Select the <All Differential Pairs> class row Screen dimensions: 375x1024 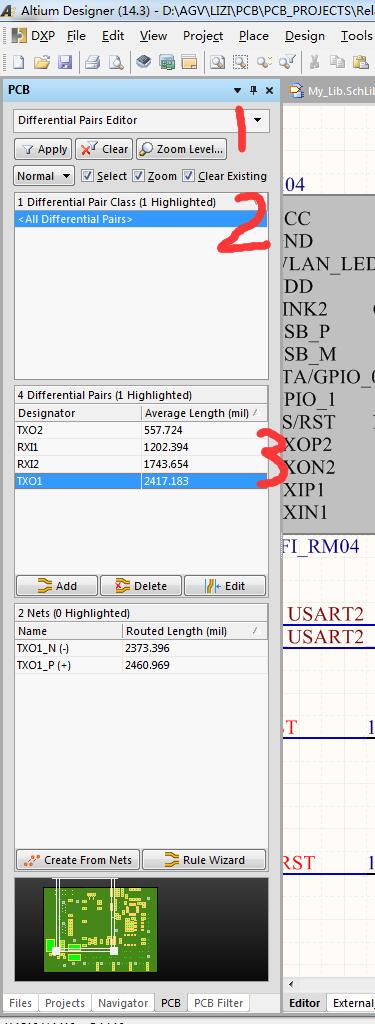(x=141, y=219)
